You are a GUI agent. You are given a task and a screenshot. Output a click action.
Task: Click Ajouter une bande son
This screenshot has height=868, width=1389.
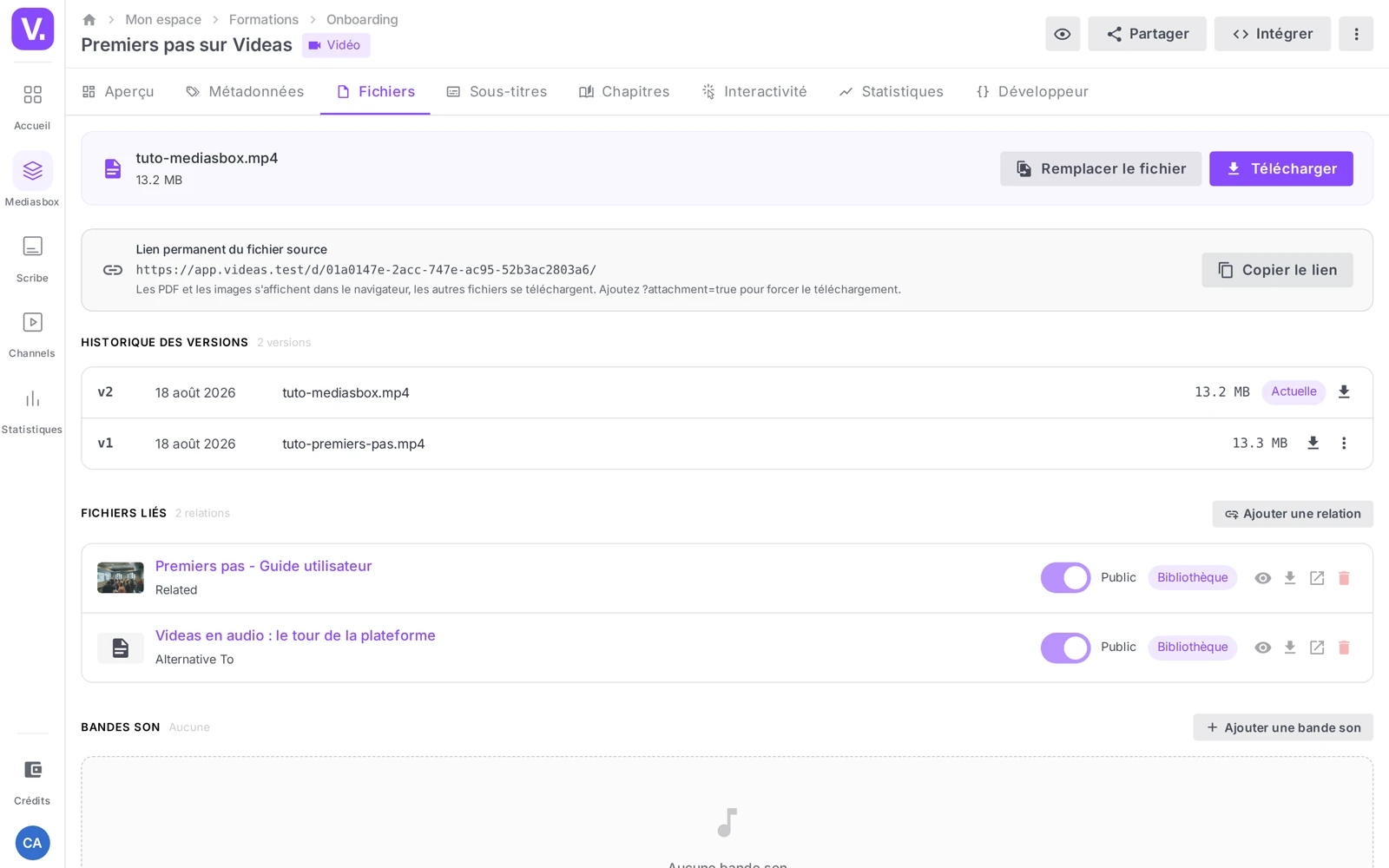point(1283,727)
